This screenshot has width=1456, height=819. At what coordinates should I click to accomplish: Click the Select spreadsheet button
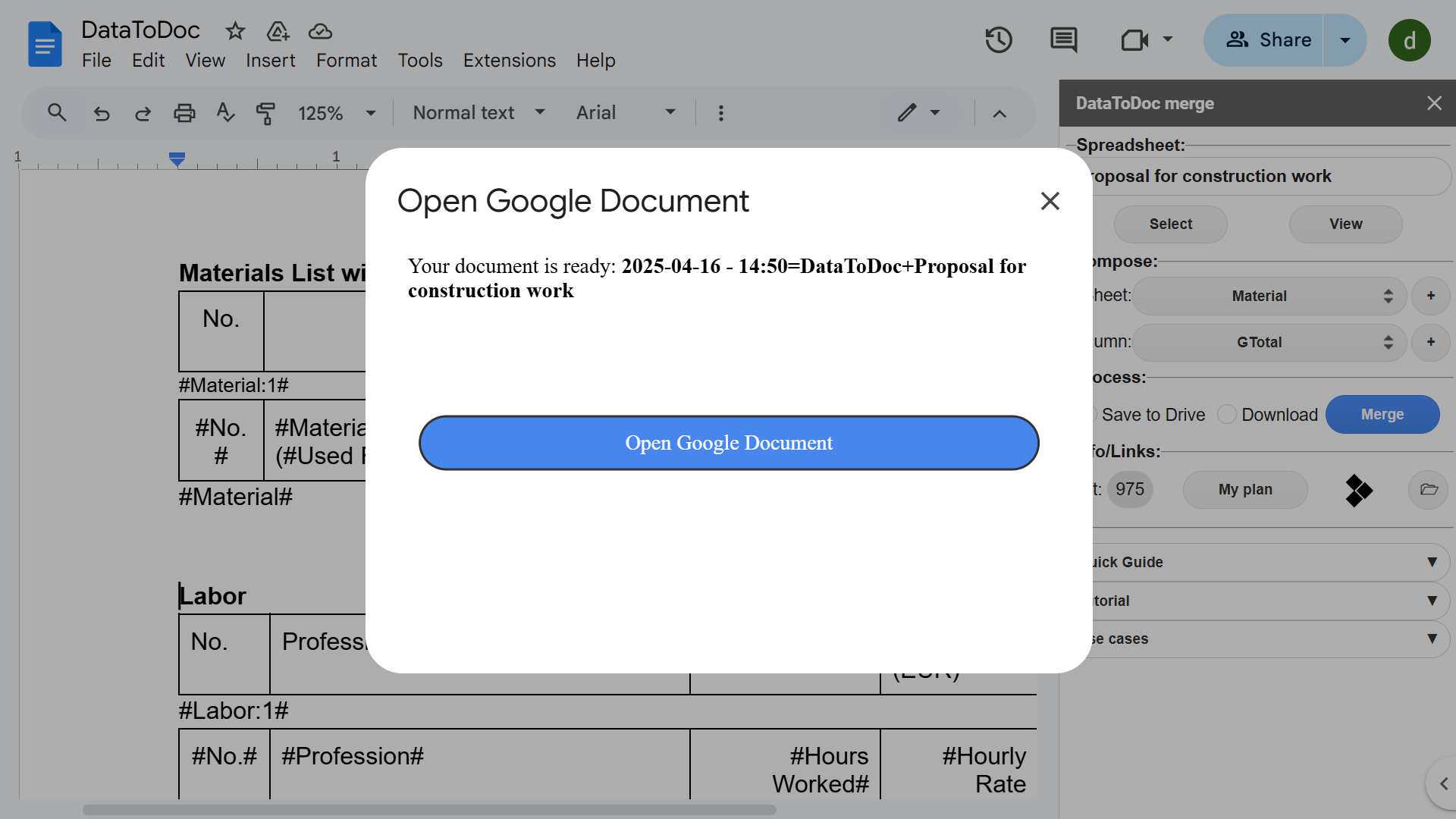click(1170, 224)
